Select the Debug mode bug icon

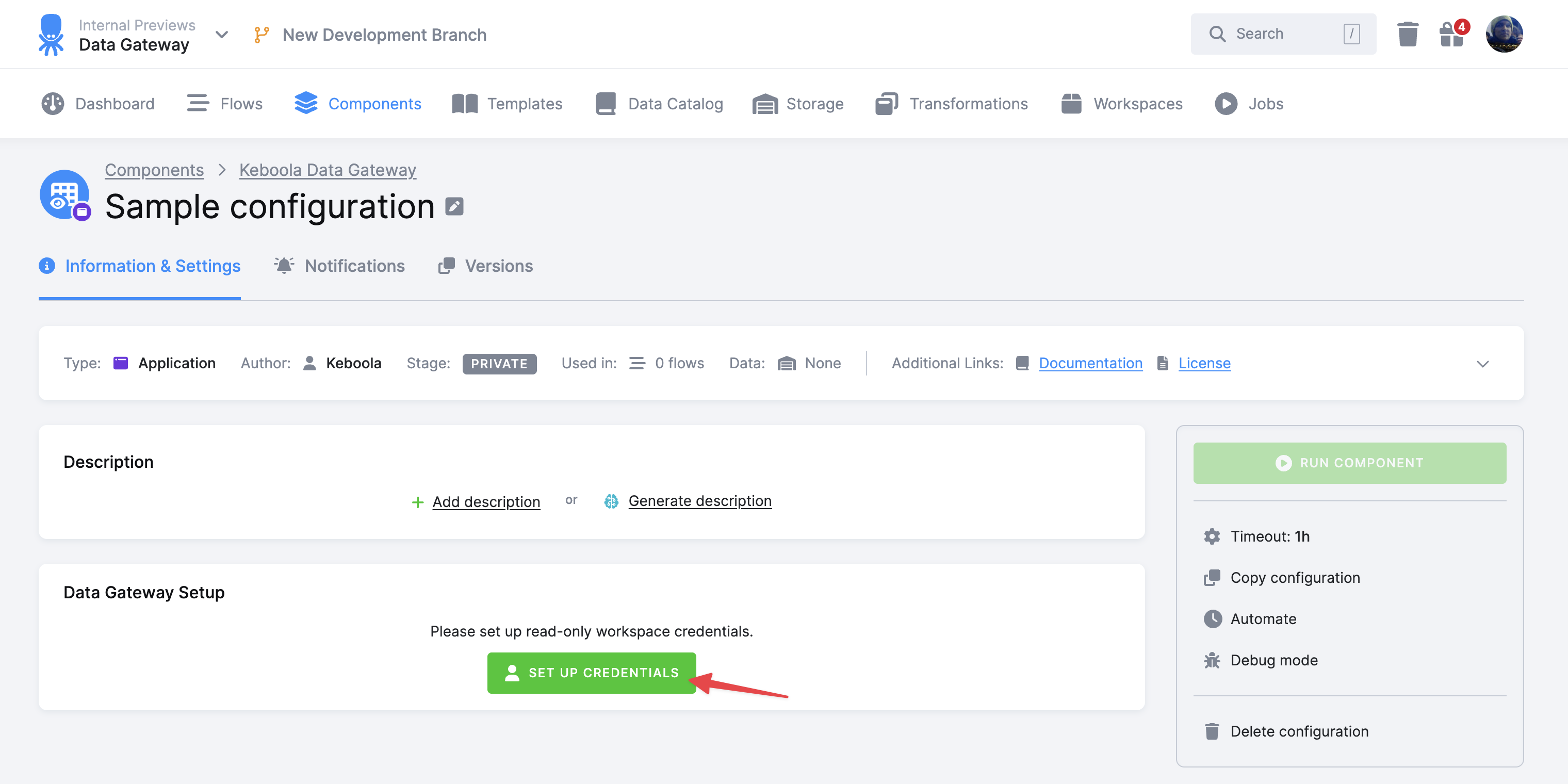[1213, 660]
